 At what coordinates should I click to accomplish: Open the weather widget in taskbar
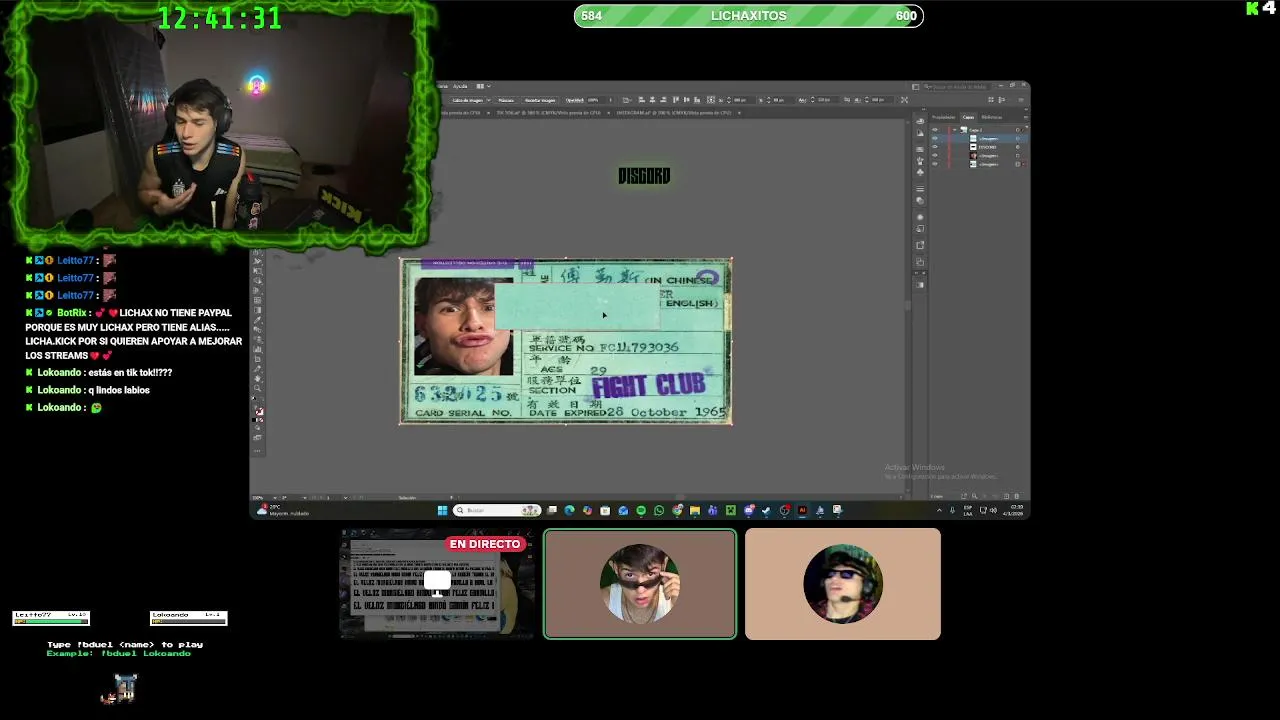(284, 510)
